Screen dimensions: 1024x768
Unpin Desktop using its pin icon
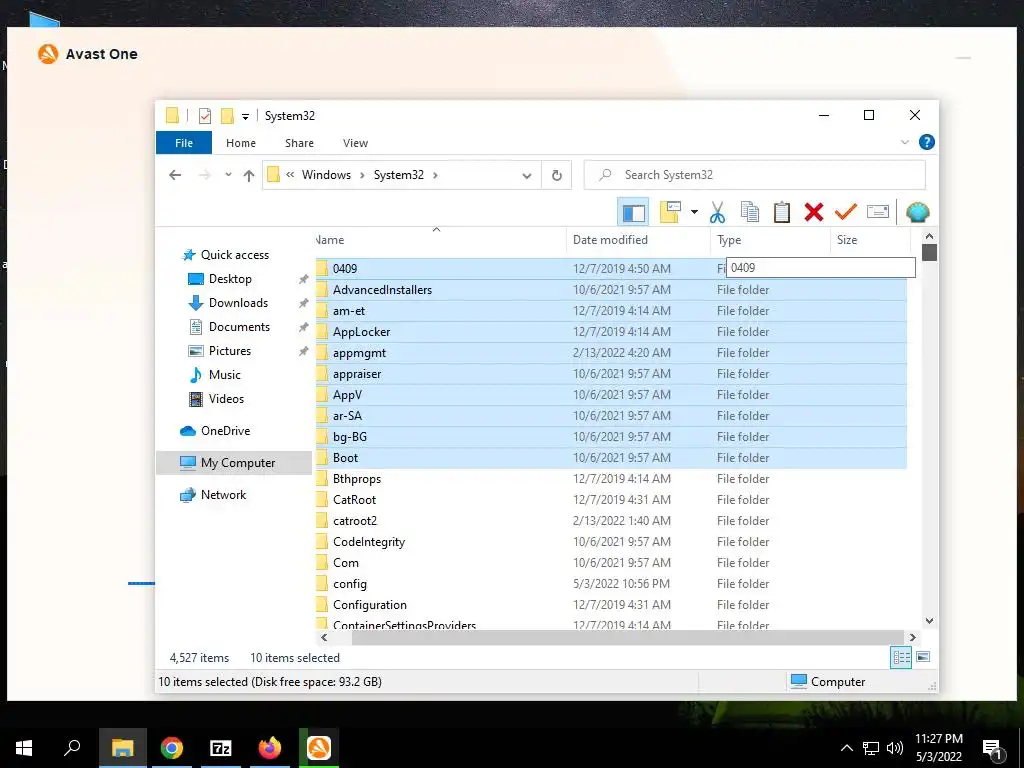point(303,279)
